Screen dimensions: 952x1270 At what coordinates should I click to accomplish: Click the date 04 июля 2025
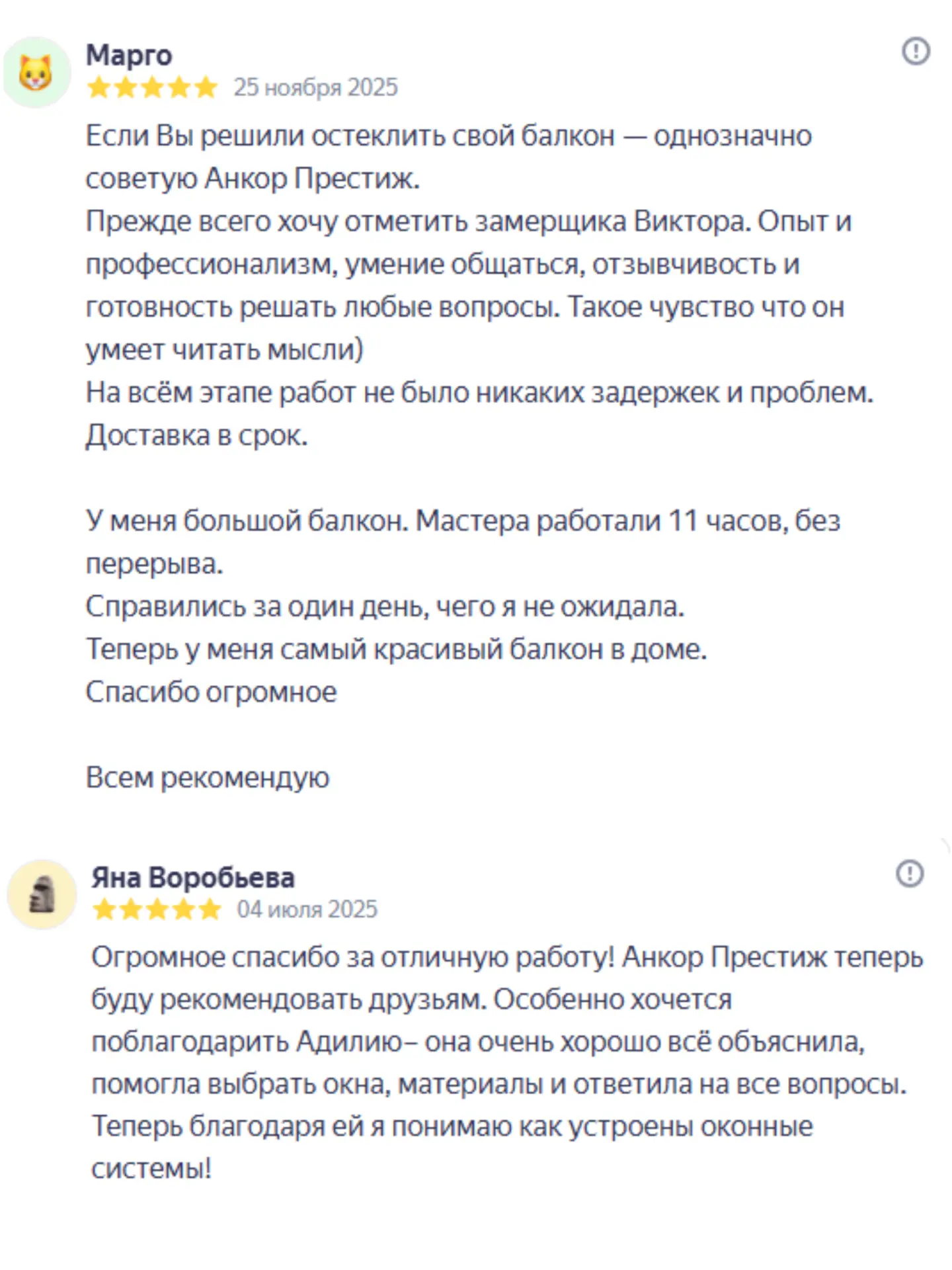coord(307,910)
